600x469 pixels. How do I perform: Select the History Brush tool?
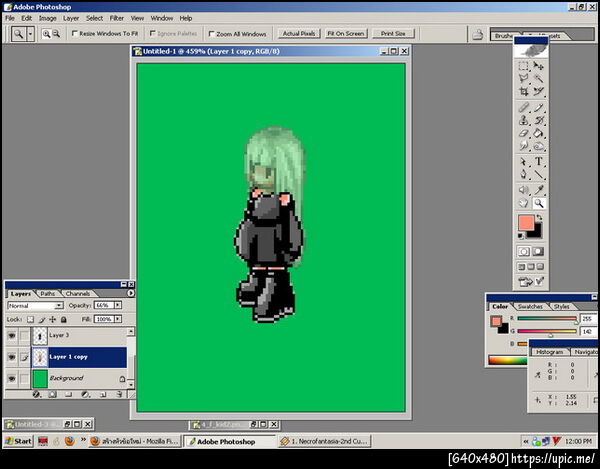[538, 121]
